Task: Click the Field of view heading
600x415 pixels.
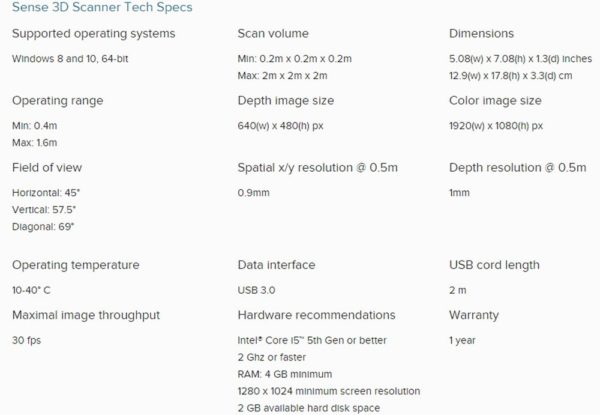Action: (49, 166)
